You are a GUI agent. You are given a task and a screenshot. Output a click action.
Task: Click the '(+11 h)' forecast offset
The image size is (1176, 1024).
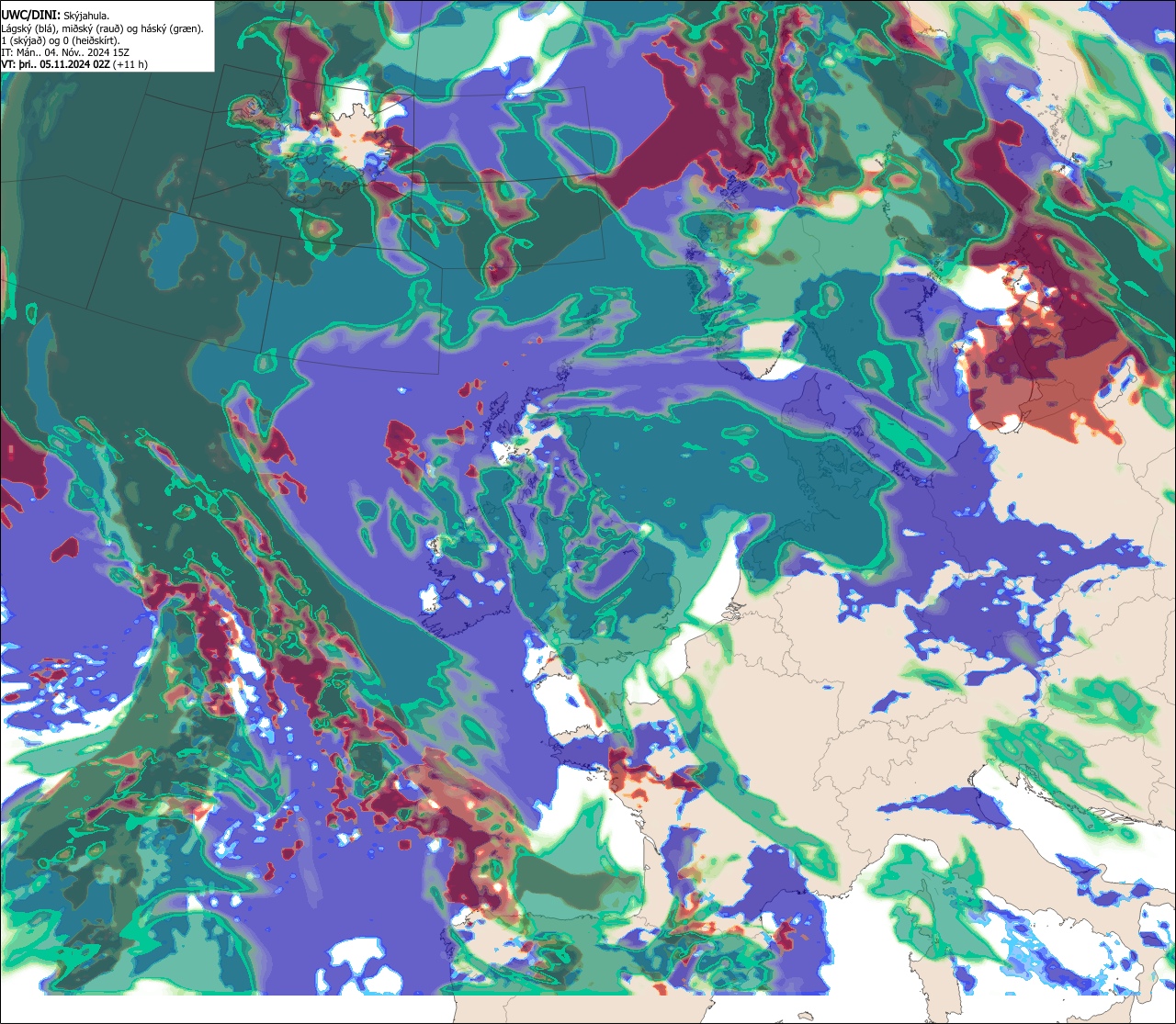pos(130,64)
